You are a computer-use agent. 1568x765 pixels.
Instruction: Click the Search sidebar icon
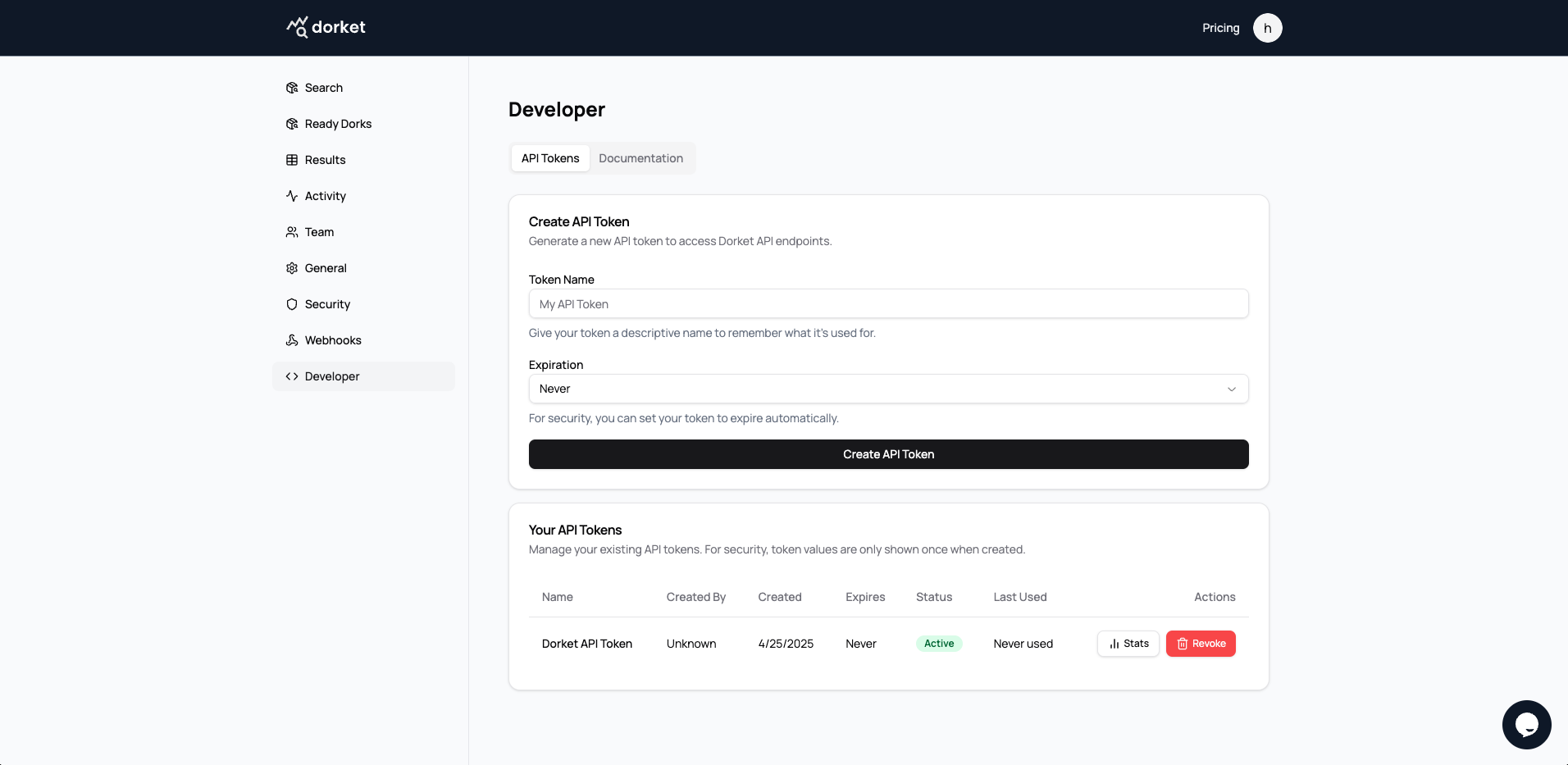pos(292,88)
